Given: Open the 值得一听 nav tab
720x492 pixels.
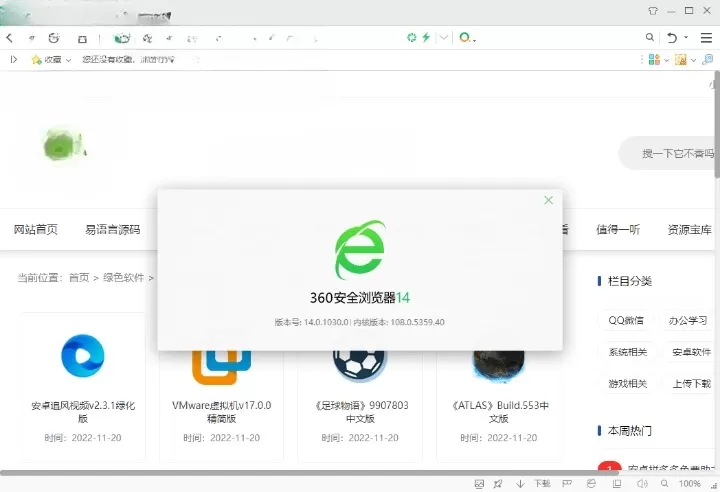Looking at the screenshot, I should tap(618, 229).
